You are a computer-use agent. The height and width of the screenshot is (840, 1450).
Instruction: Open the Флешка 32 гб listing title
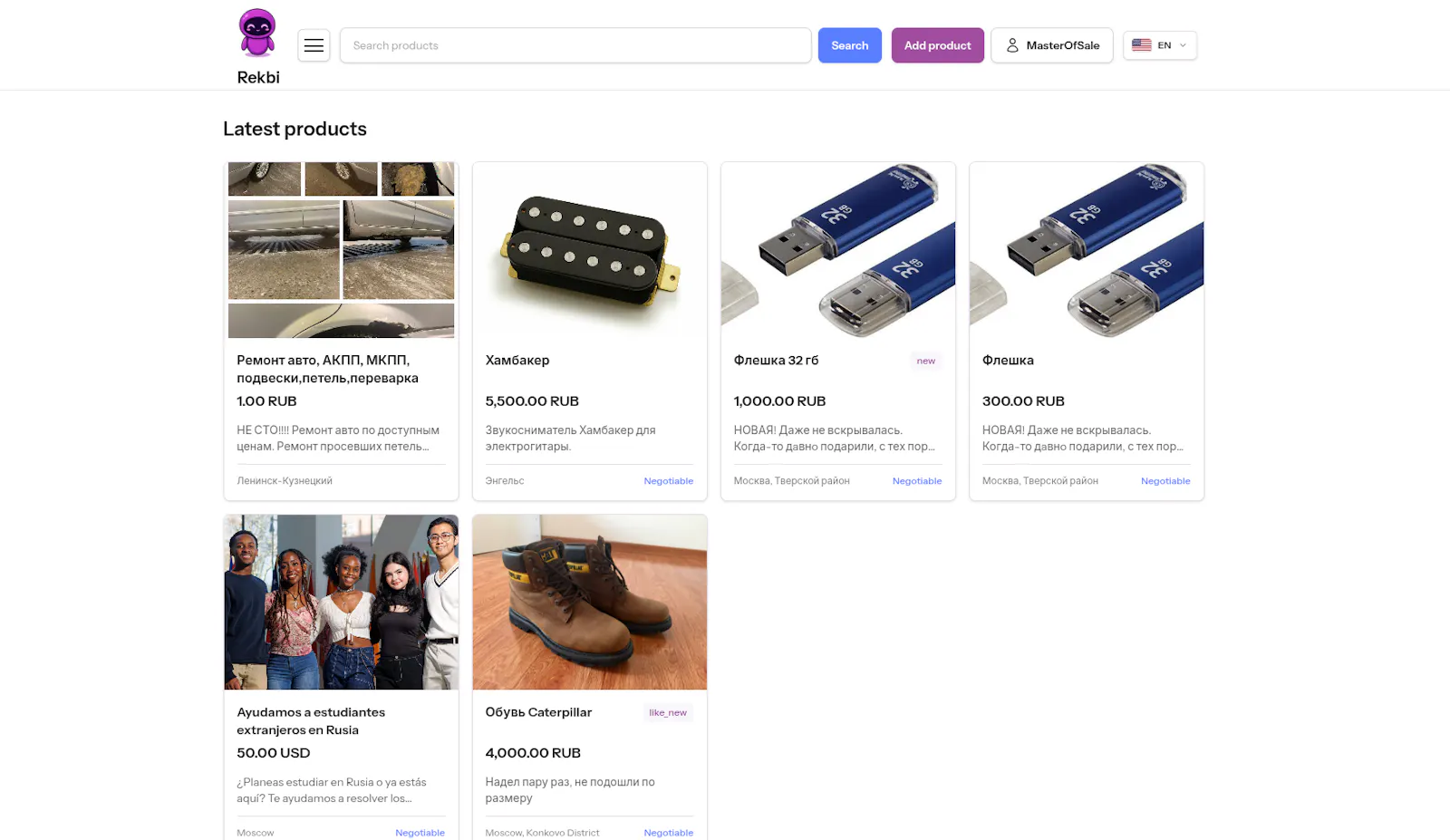(777, 361)
